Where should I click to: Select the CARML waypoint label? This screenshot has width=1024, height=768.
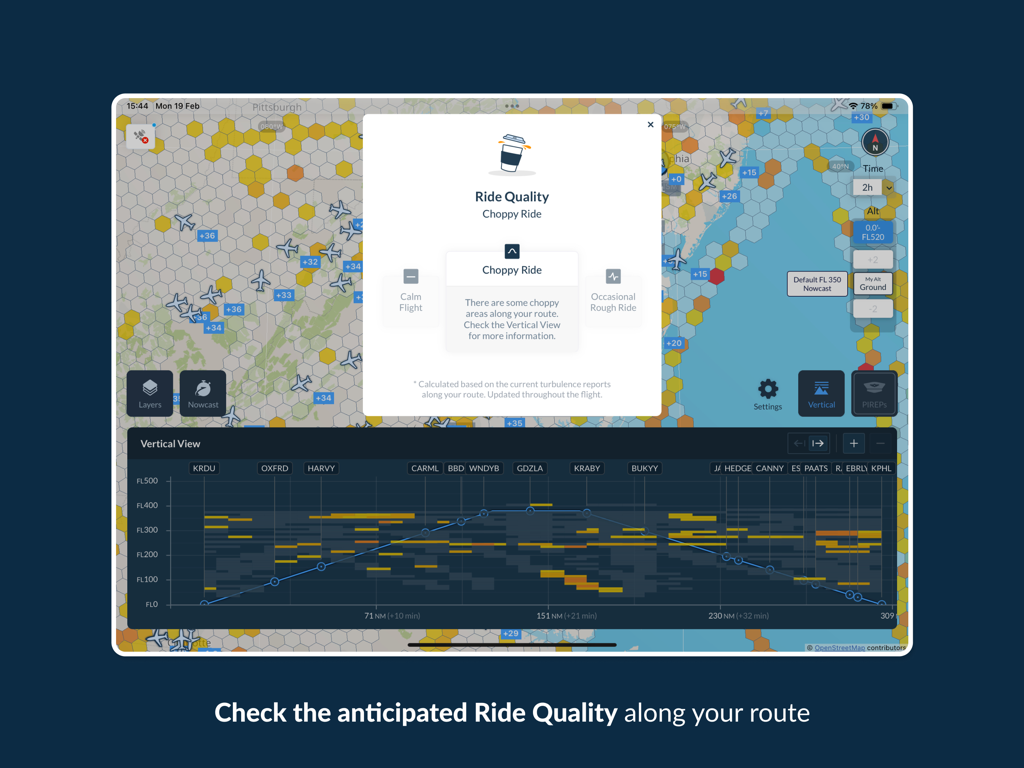point(424,468)
